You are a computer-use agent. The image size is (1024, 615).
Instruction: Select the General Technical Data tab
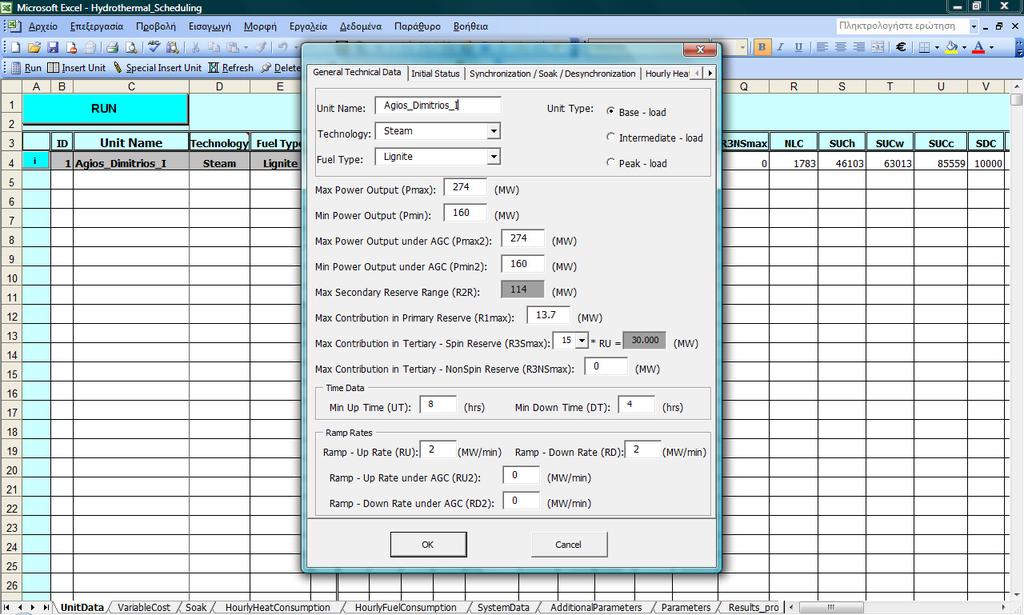pos(357,72)
